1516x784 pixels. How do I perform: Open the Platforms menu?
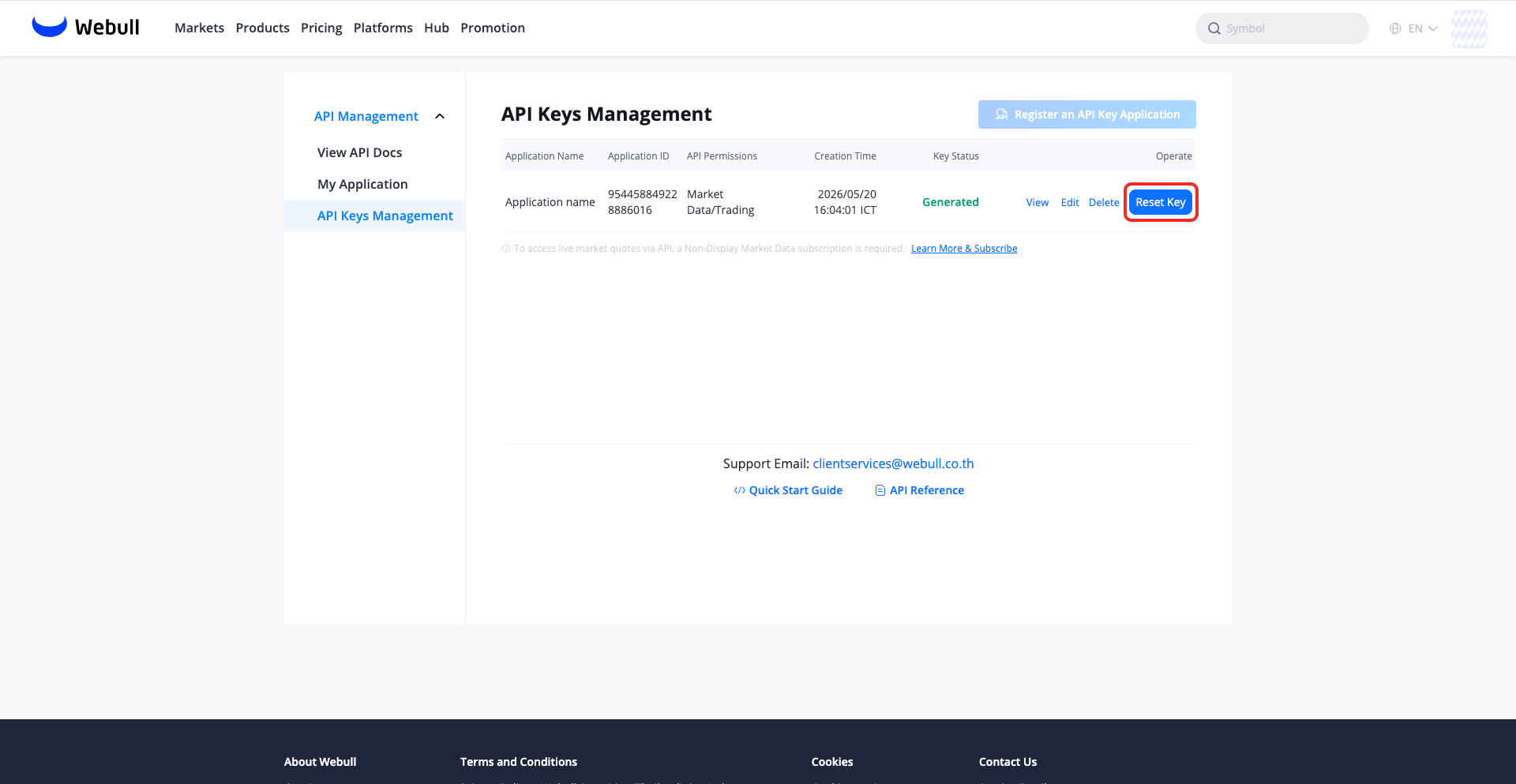[383, 28]
